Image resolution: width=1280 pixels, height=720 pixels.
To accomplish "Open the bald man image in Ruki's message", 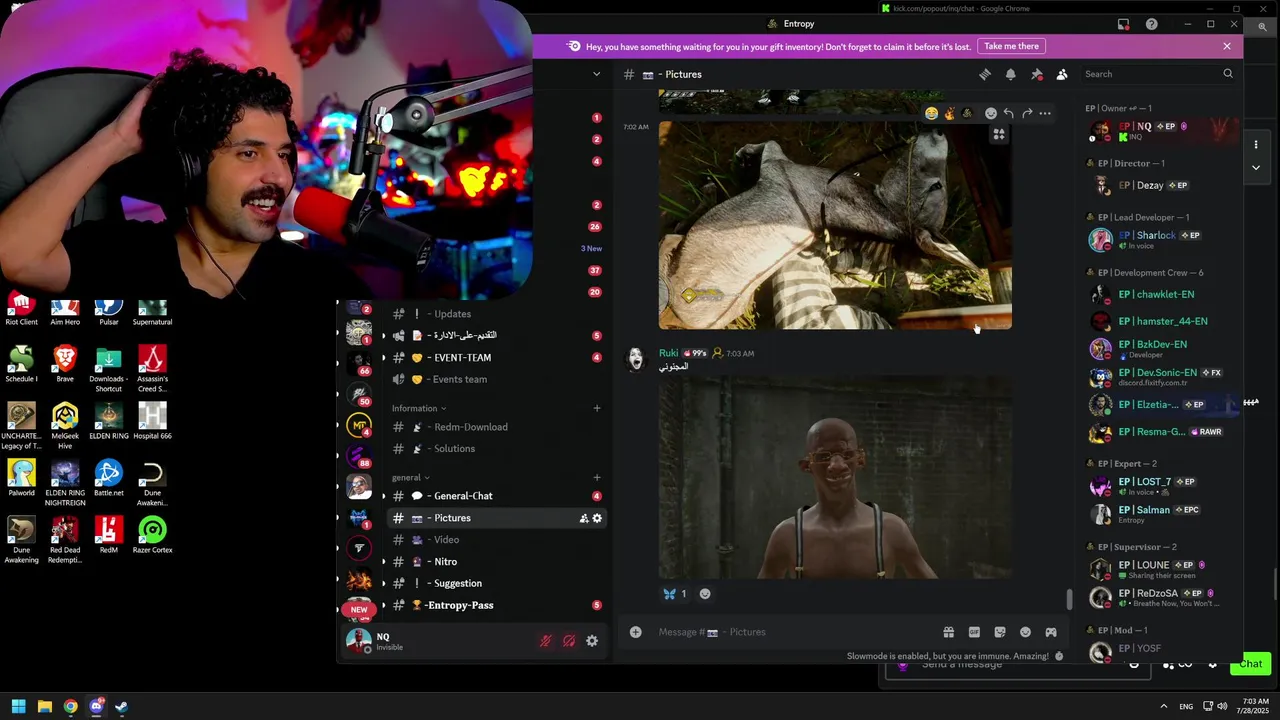I will pos(835,478).
